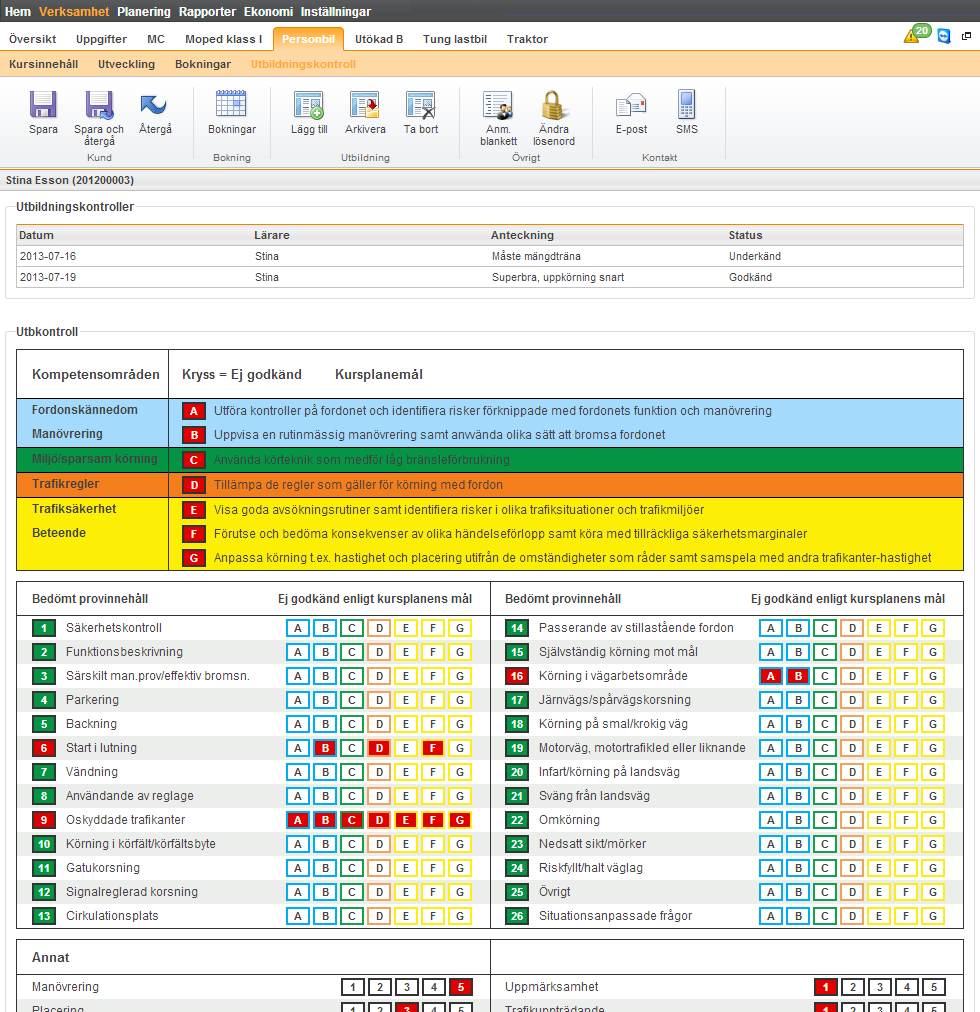Select rating 1 for Uppmärksamhet
Image resolution: width=980 pixels, height=1012 pixels.
[x=826, y=987]
